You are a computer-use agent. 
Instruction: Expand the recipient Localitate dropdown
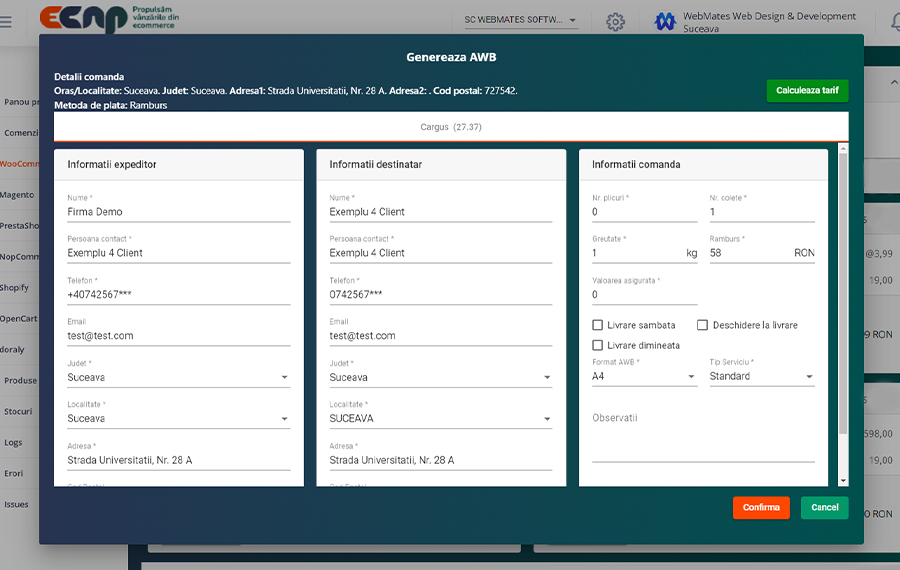click(x=440, y=419)
